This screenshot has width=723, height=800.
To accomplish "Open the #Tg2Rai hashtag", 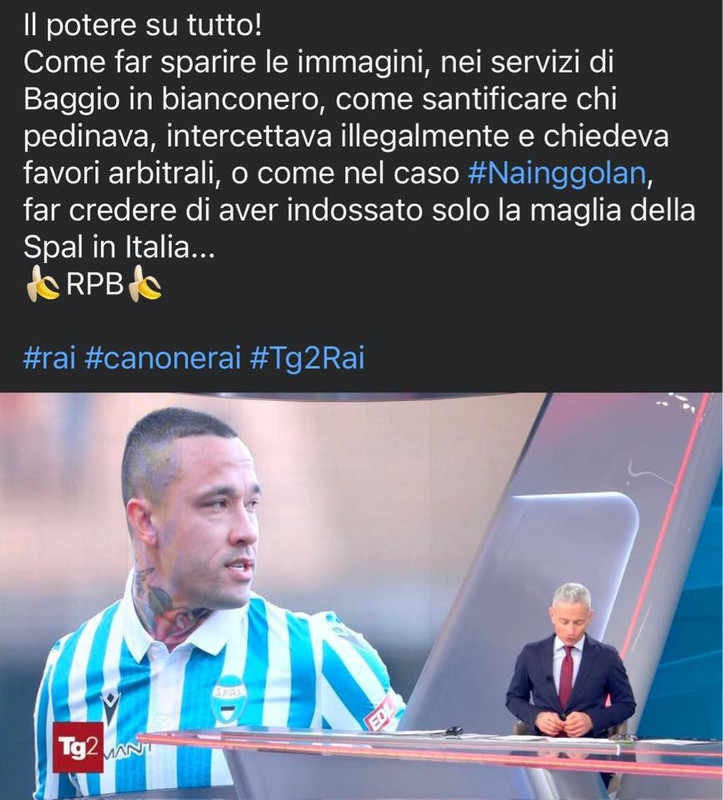I will click(x=307, y=358).
